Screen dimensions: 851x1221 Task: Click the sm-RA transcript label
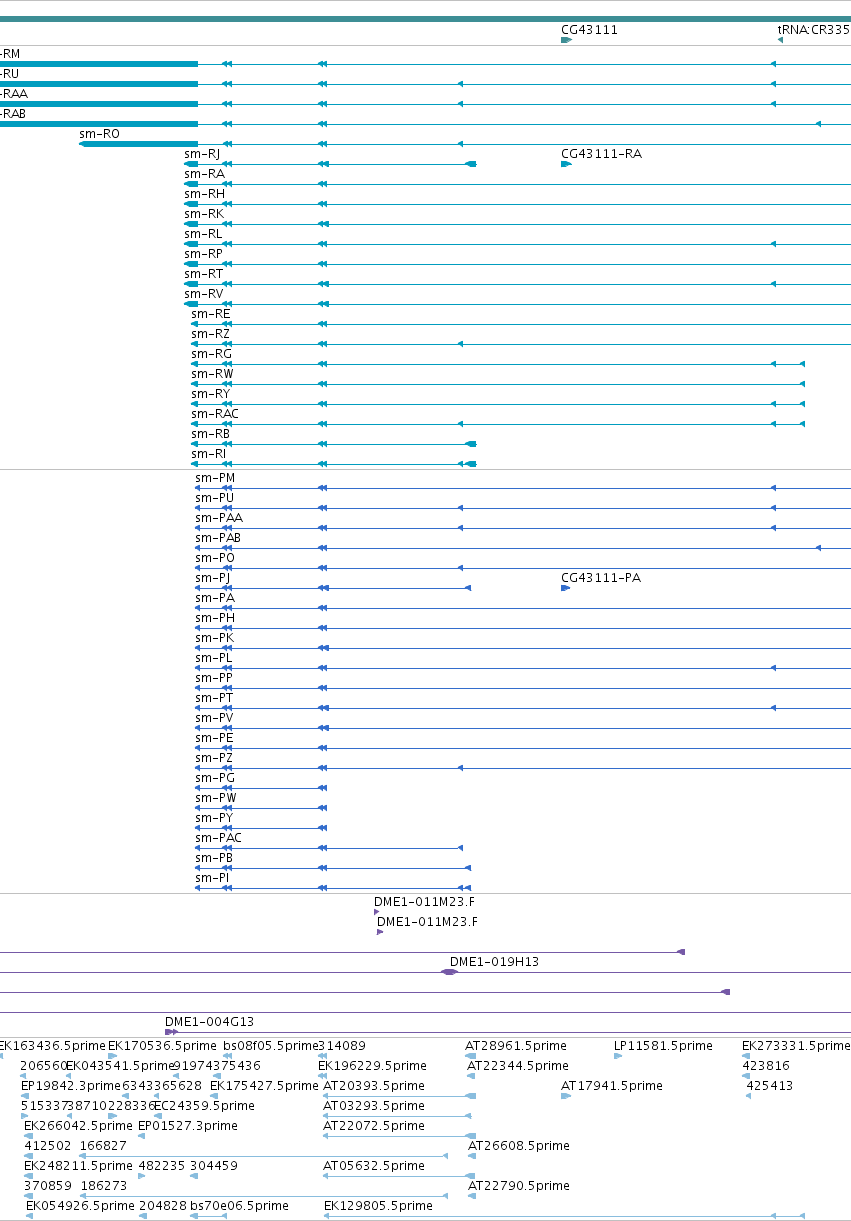pos(204,174)
